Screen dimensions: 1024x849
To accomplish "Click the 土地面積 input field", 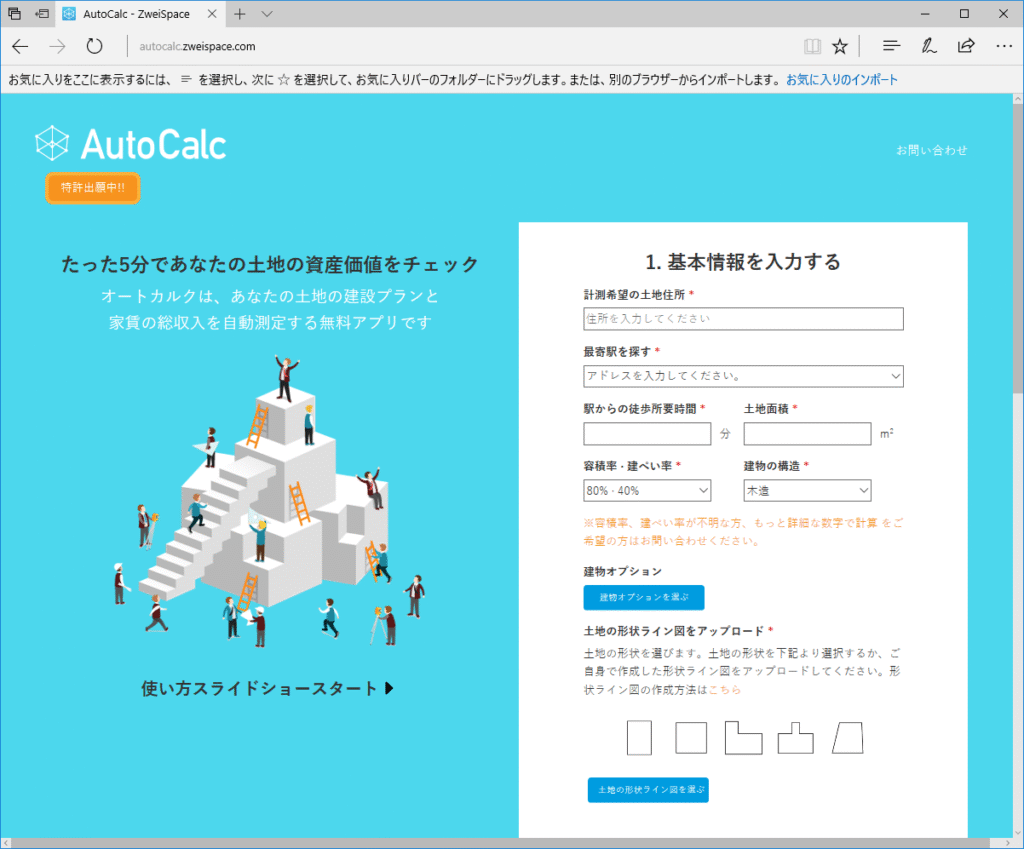I will (807, 434).
